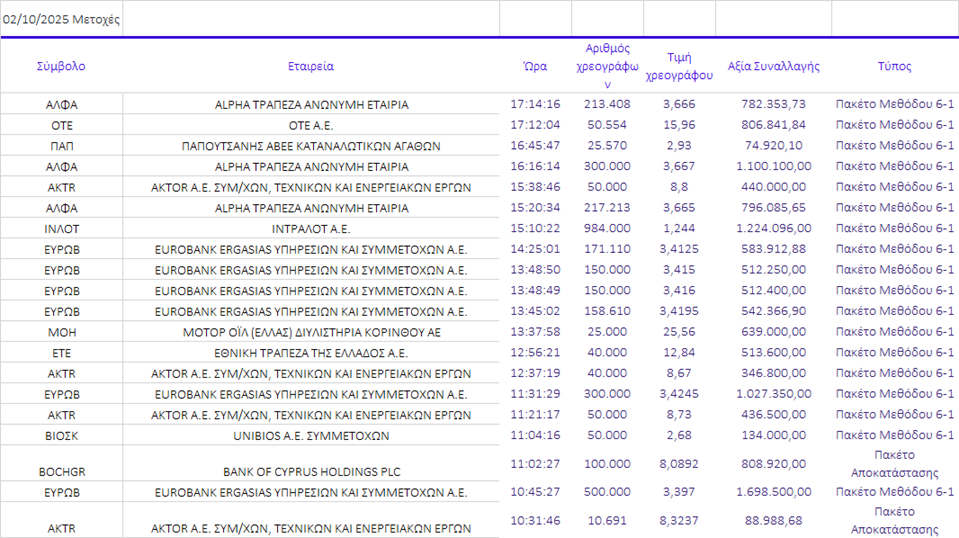Screen dimensions: 959x538
Task: Click the Τιμή χρεογράφου column header
Action: point(679,66)
